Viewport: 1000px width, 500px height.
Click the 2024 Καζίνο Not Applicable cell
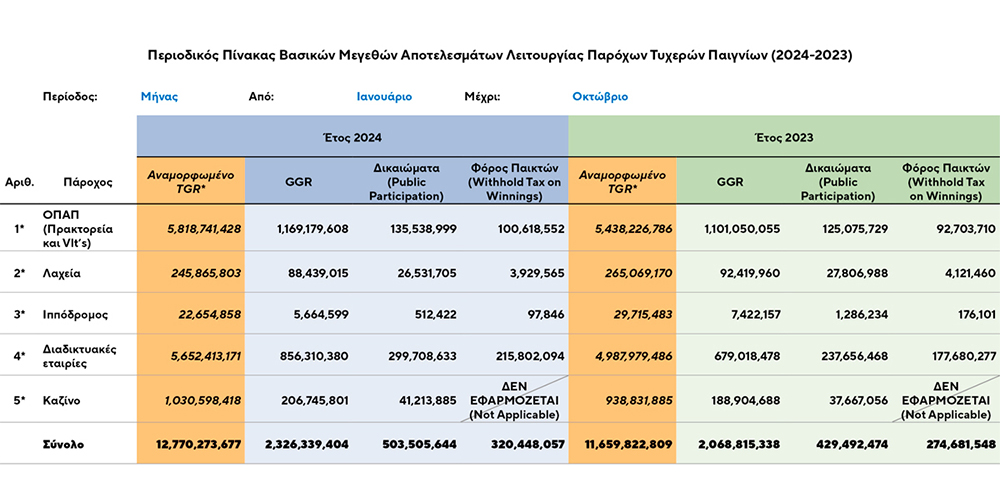pyautogui.click(x=514, y=399)
